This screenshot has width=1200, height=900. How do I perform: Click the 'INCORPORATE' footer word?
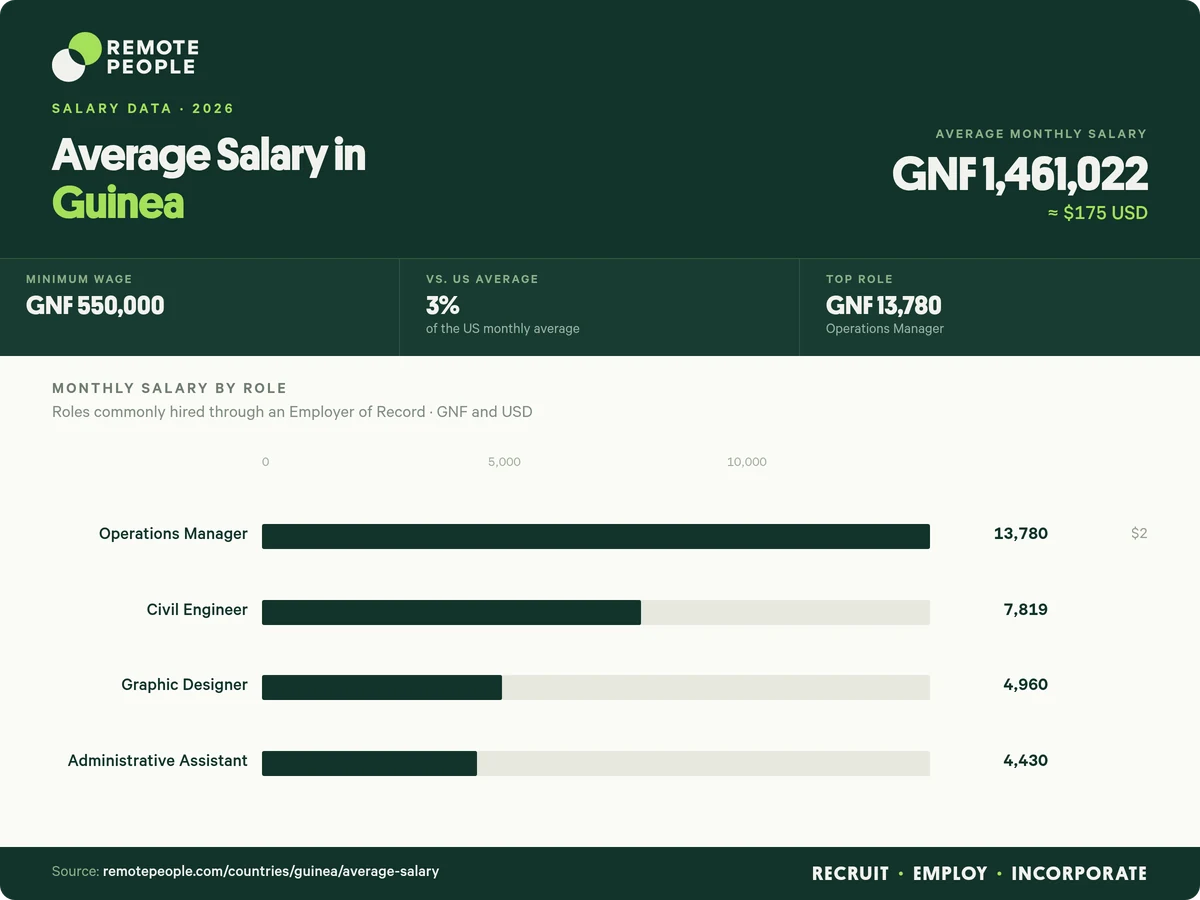(x=1079, y=874)
